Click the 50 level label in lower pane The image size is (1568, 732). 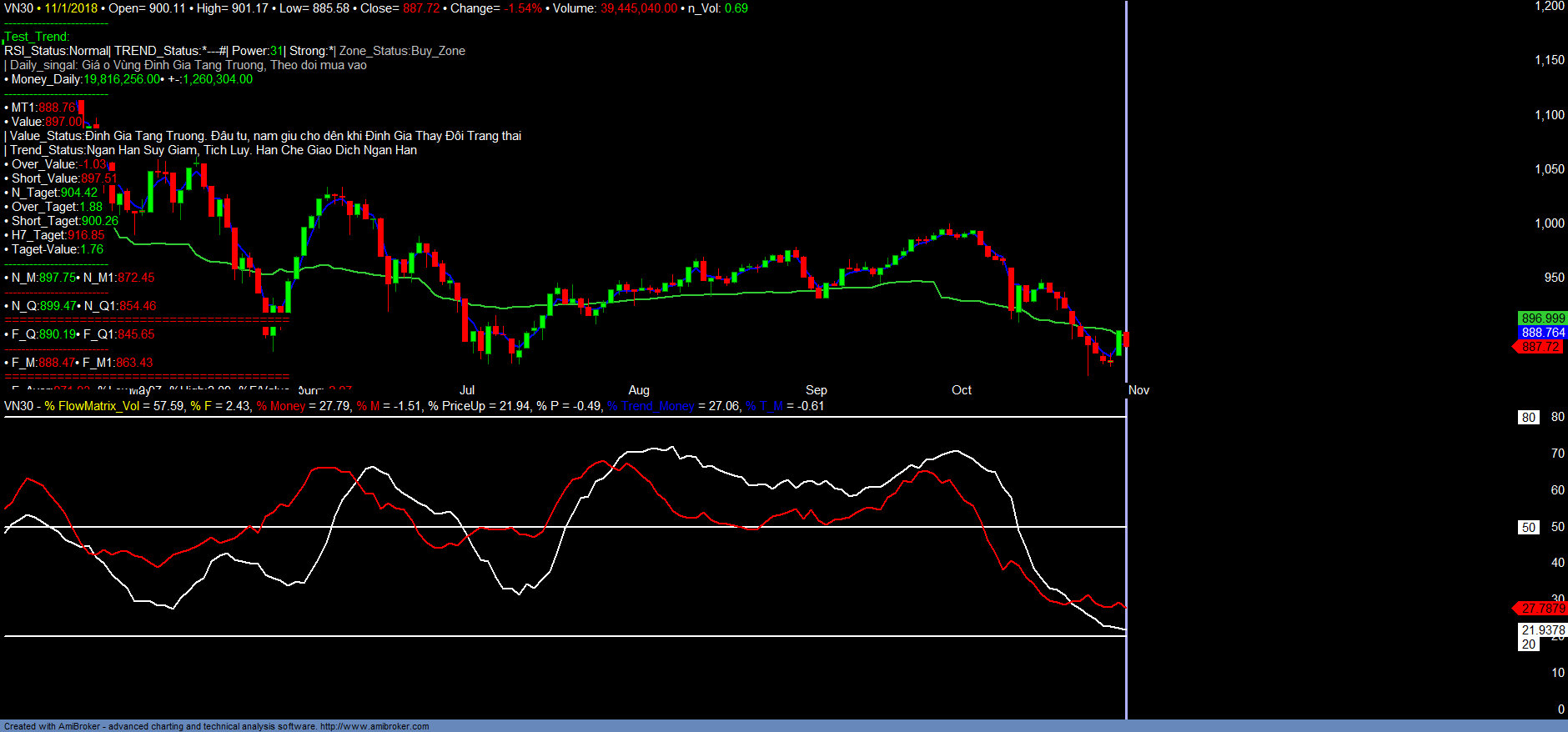[x=1528, y=528]
